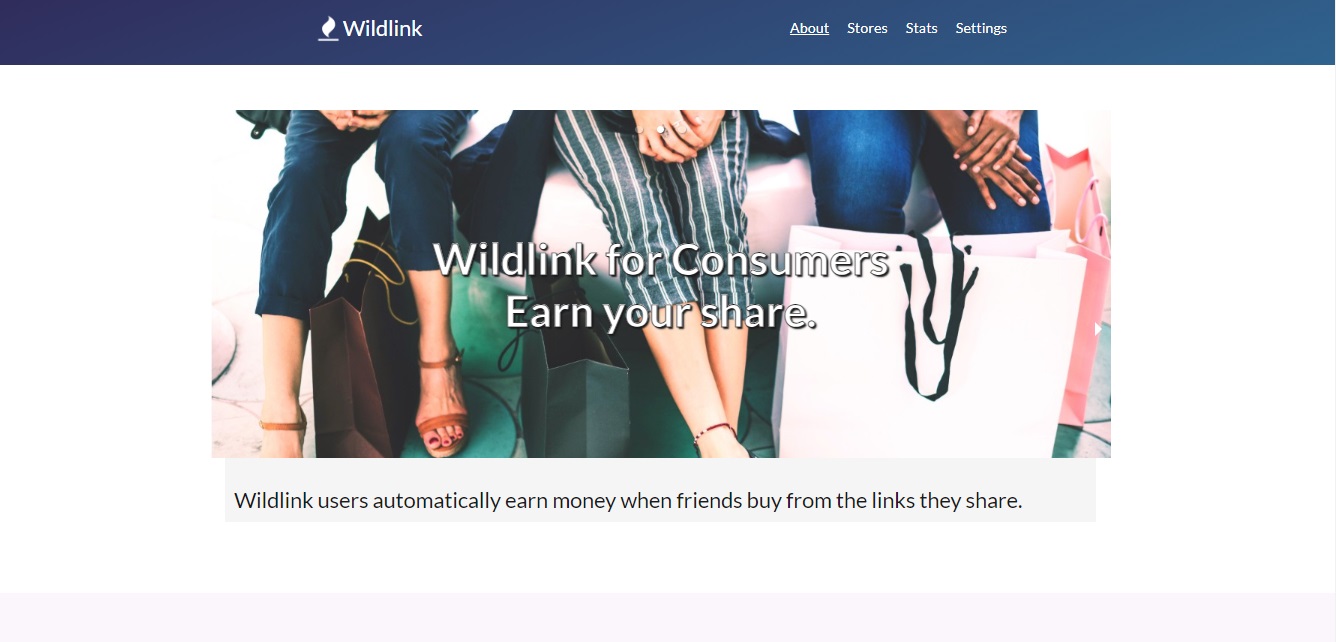Click the lavender section below the slideshow

[668, 617]
